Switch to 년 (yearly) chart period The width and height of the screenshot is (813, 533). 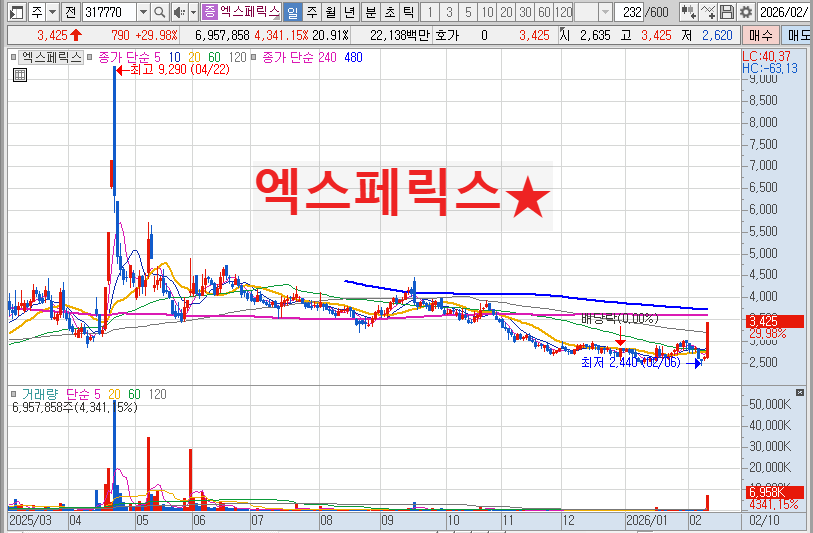click(x=349, y=12)
